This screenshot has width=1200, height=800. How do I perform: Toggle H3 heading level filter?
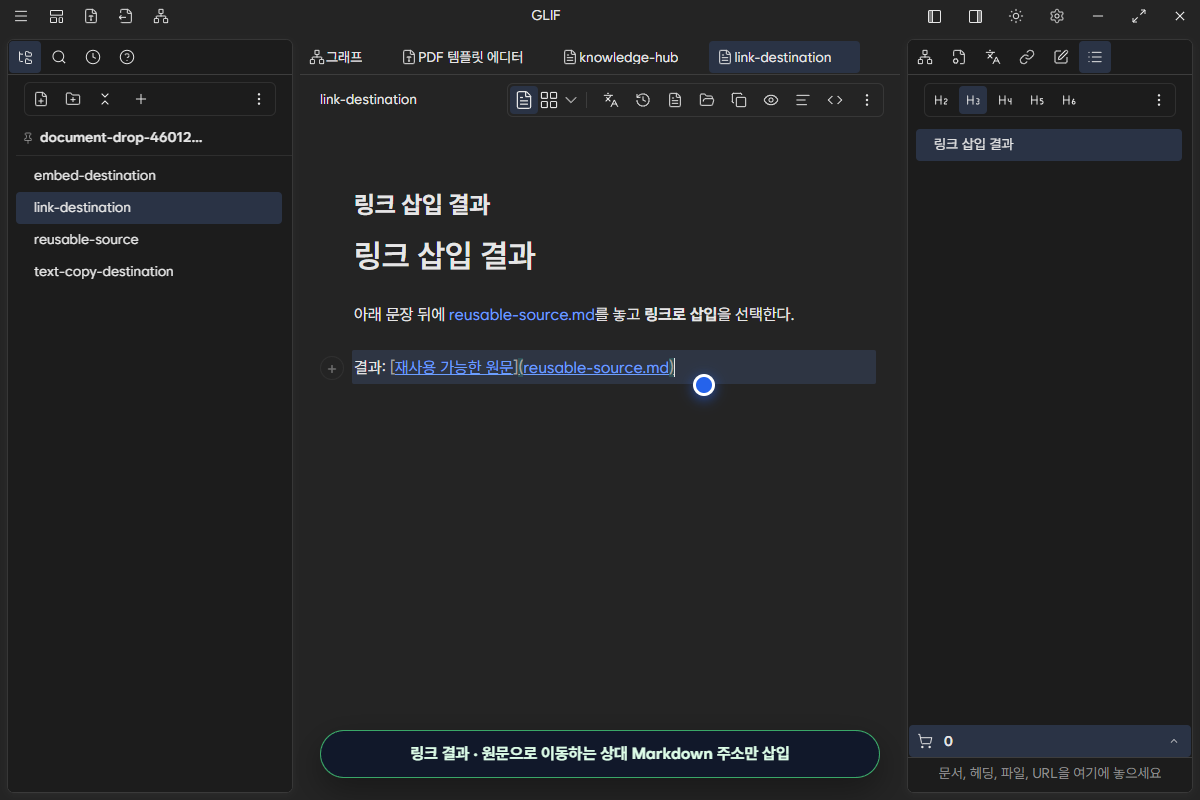click(x=973, y=100)
